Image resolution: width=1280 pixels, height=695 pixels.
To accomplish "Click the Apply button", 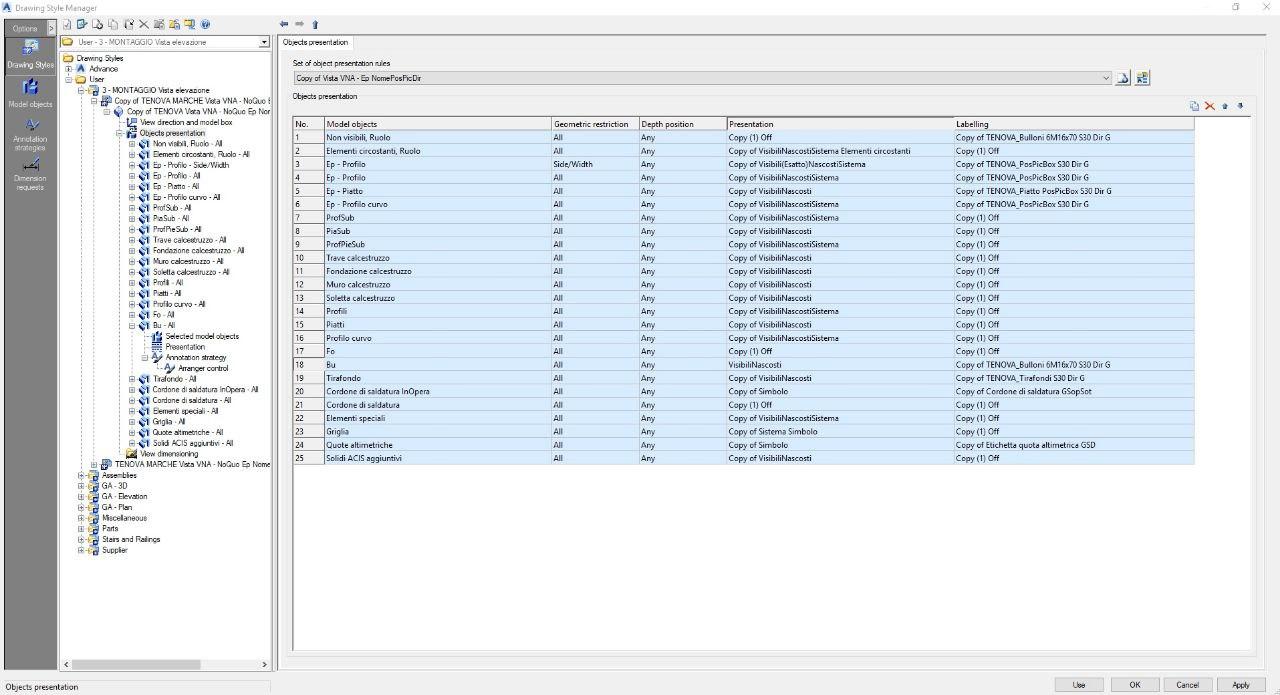I will tap(1240, 685).
